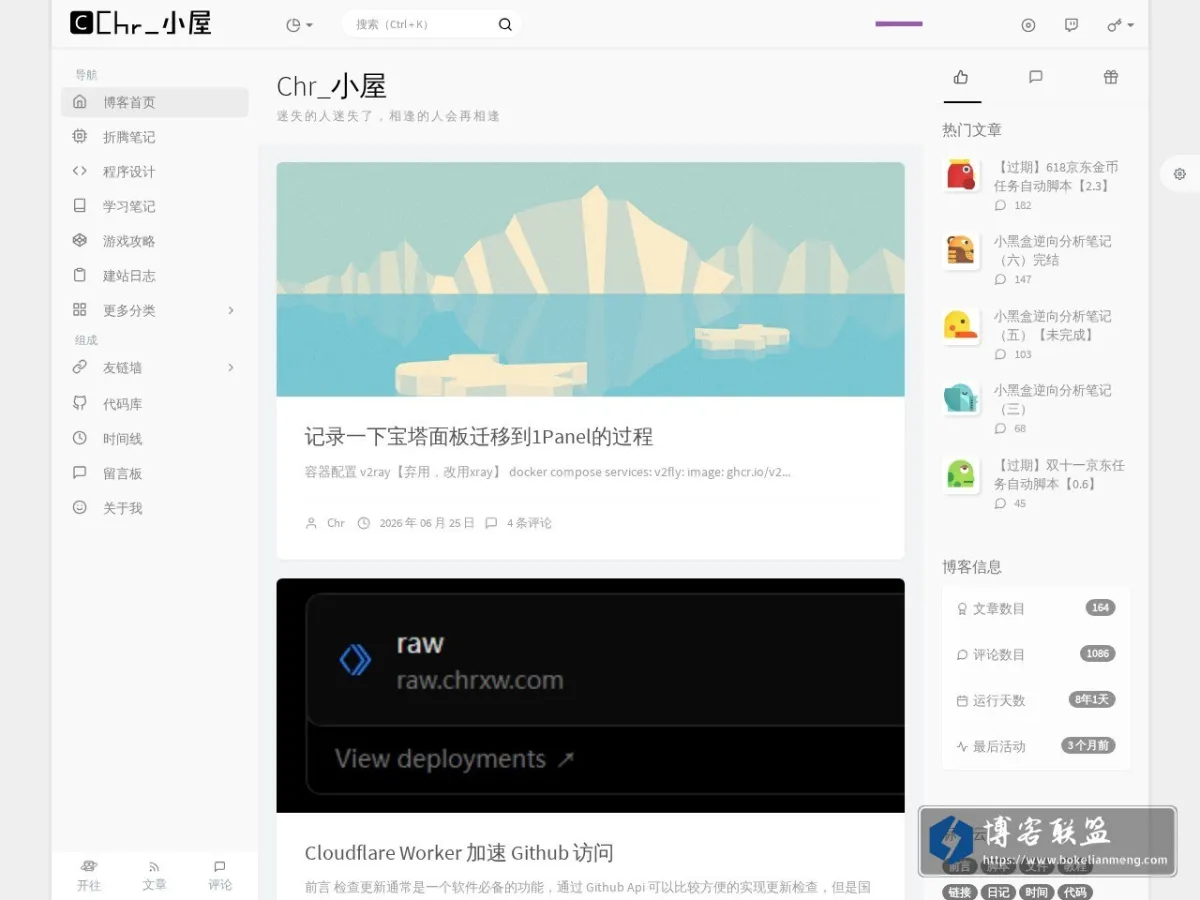
Task: Click the teal elephant avatar thumbnail
Action: click(961, 399)
